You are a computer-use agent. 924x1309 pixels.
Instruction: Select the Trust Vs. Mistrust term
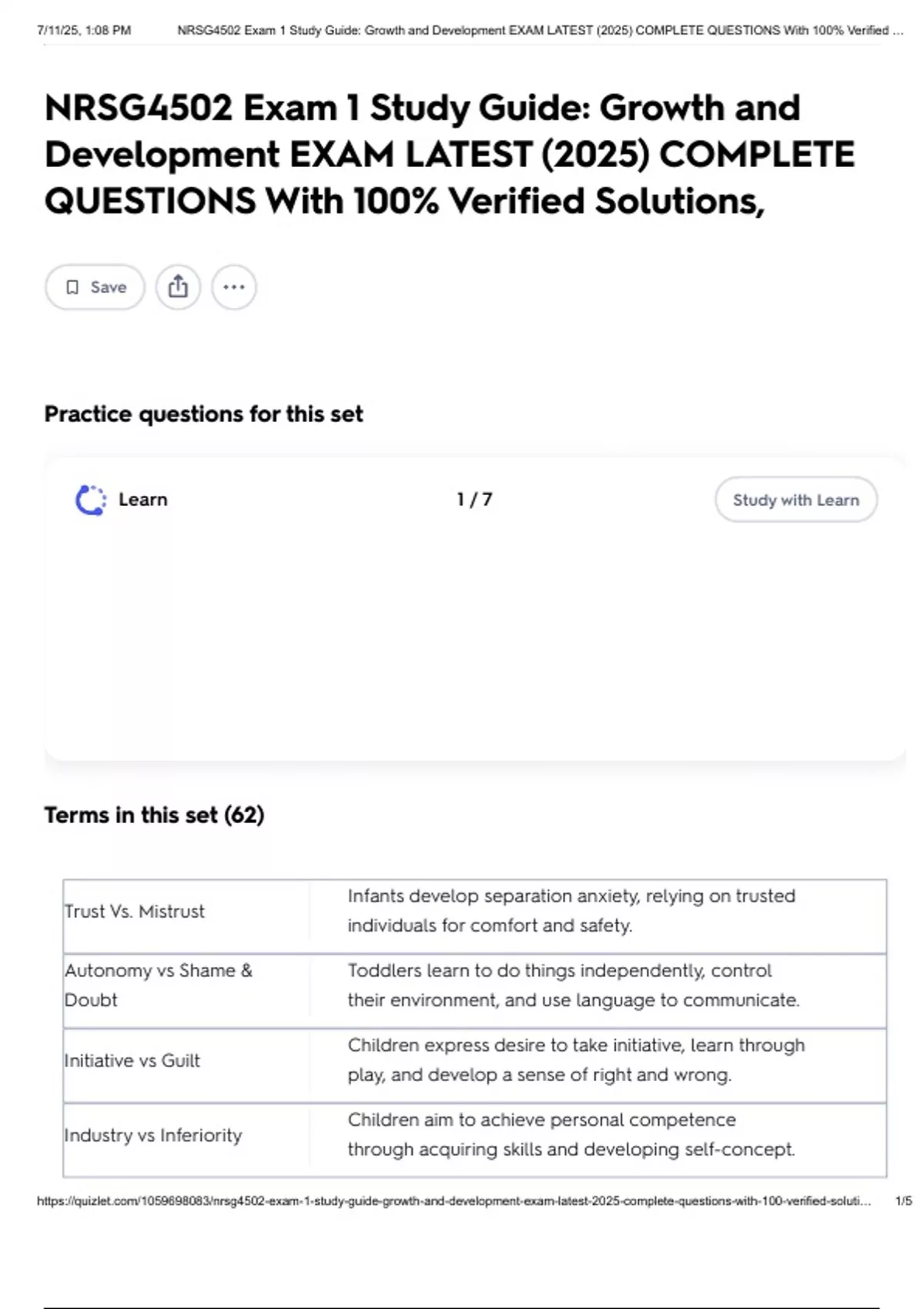point(135,912)
